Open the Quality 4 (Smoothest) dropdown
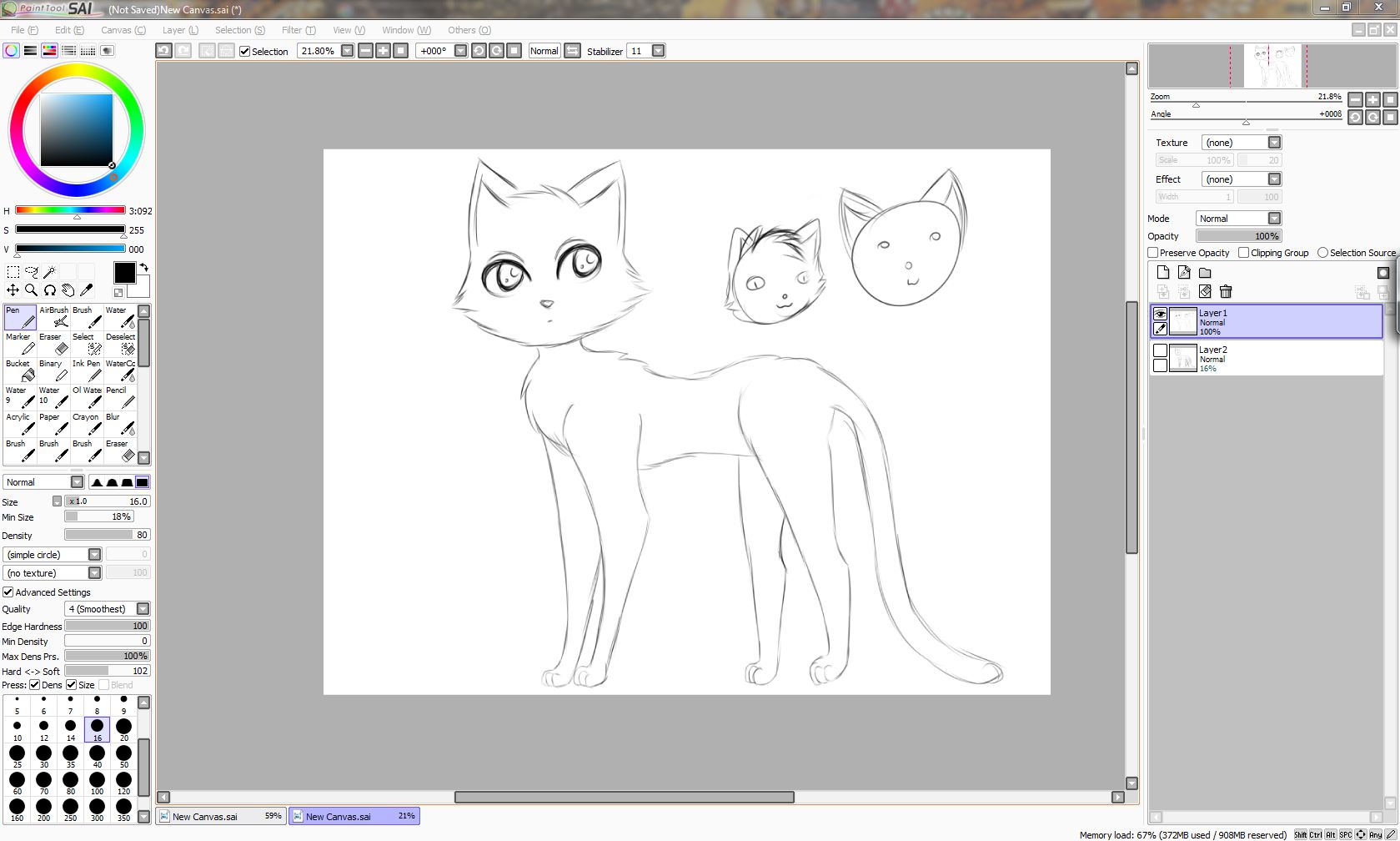 tap(143, 609)
